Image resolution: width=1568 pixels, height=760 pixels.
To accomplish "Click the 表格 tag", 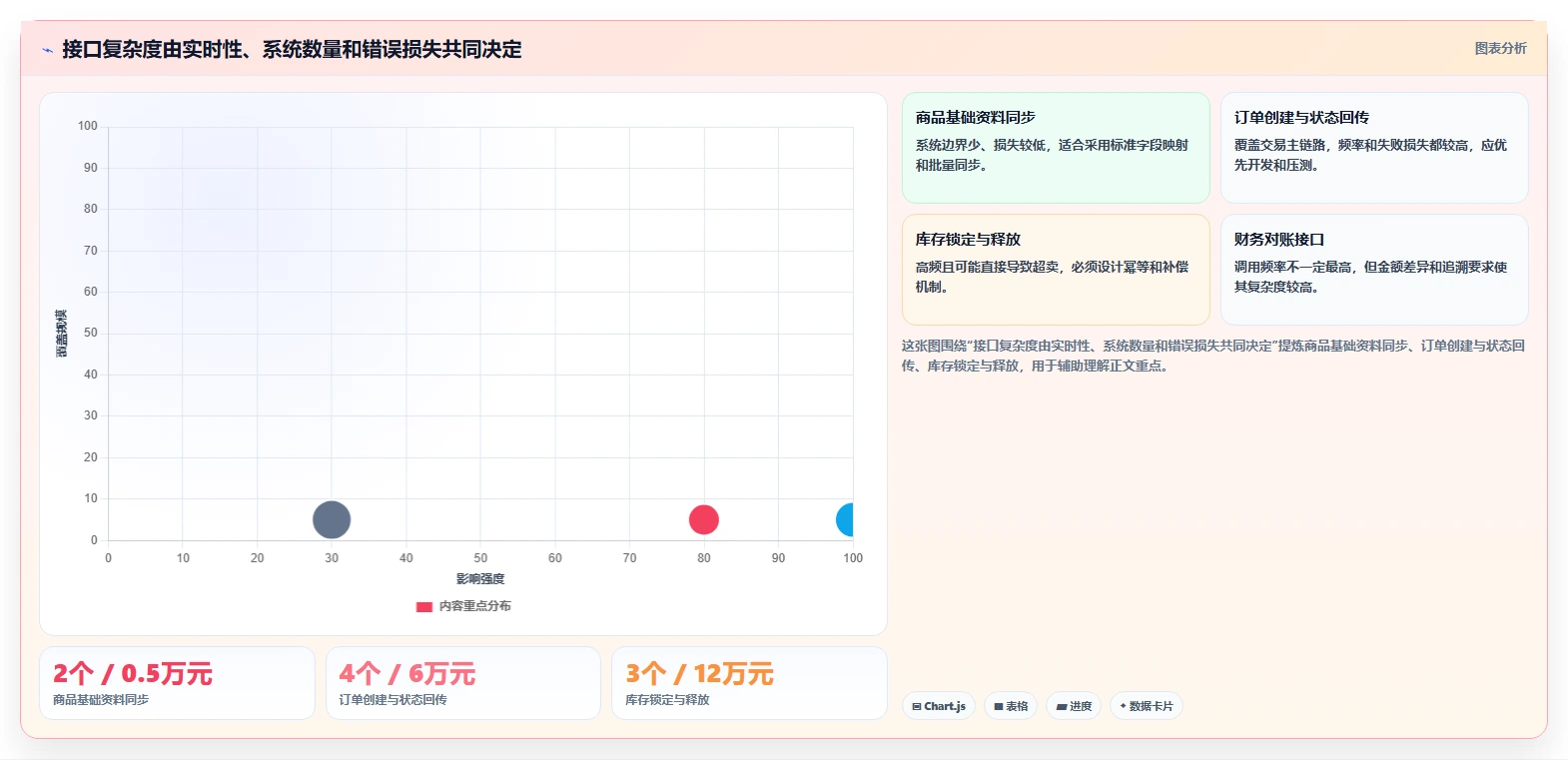I will [x=1011, y=706].
